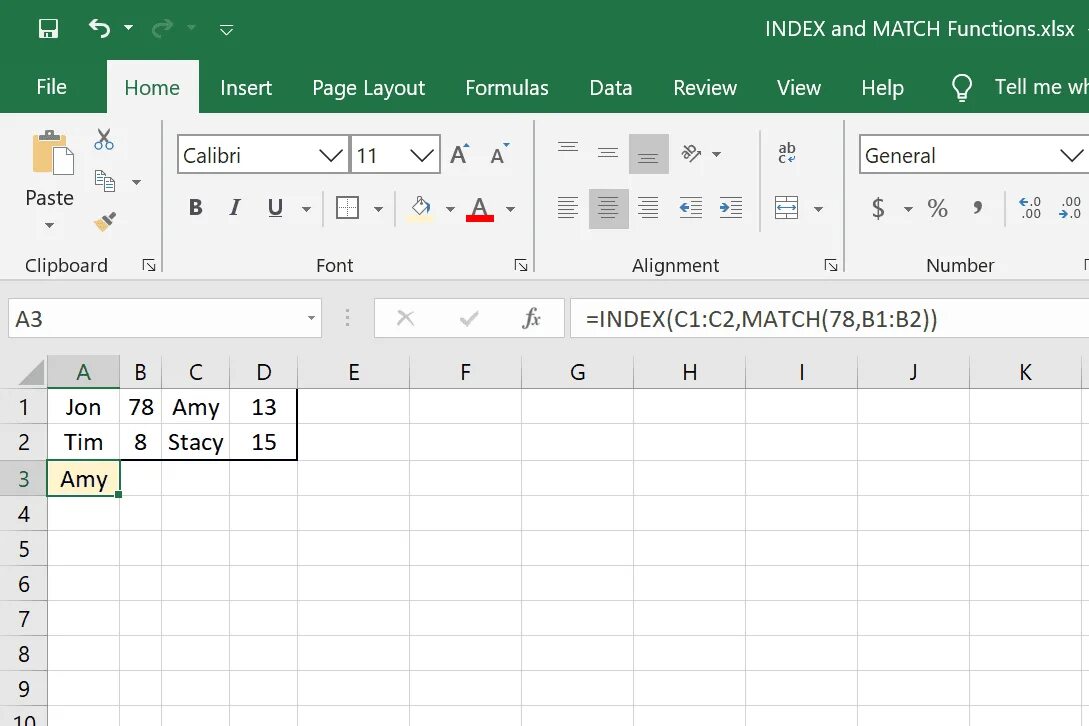Open the Formulas tab
The image size is (1089, 726).
point(506,88)
